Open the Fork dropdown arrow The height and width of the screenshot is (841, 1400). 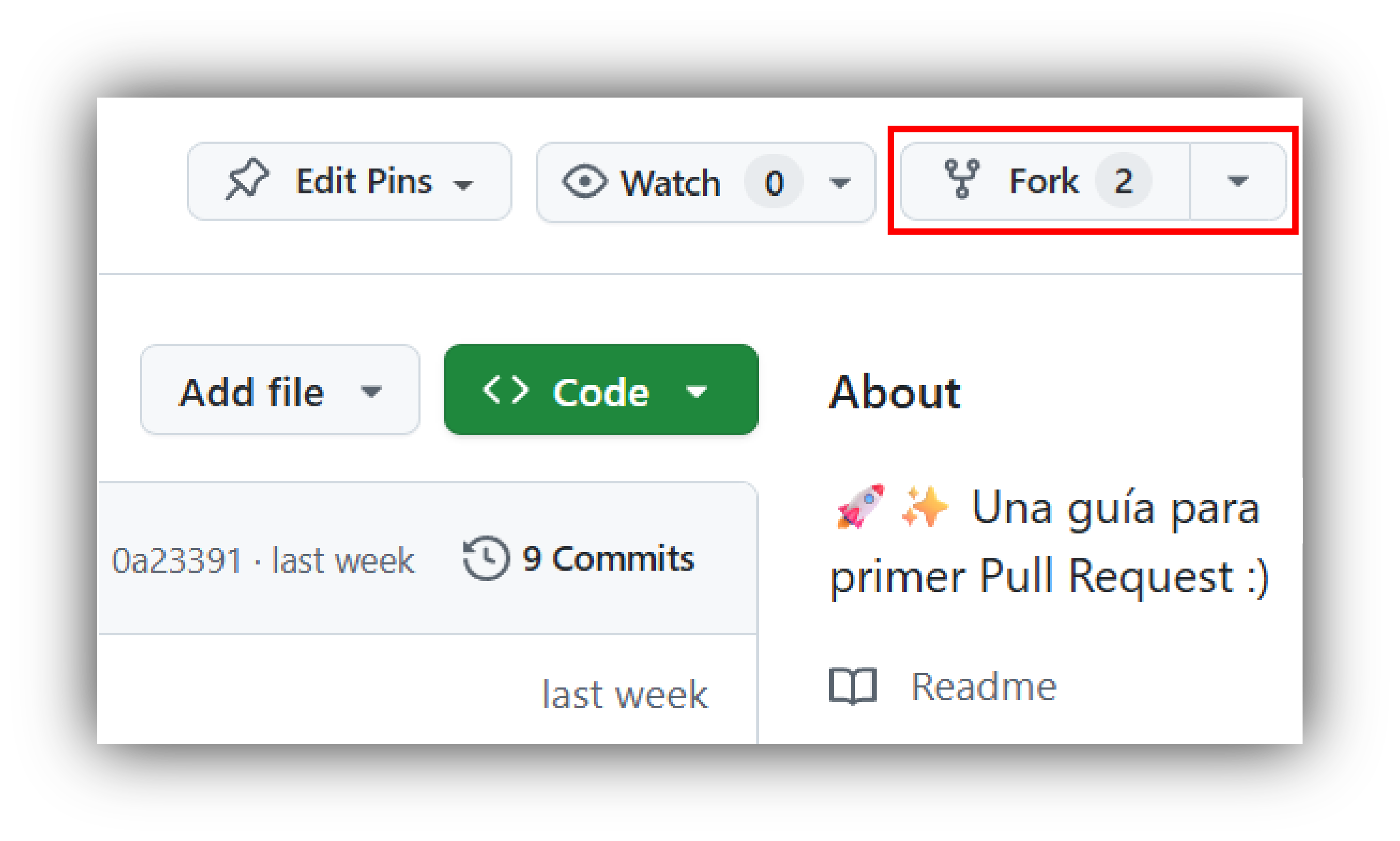1237,181
